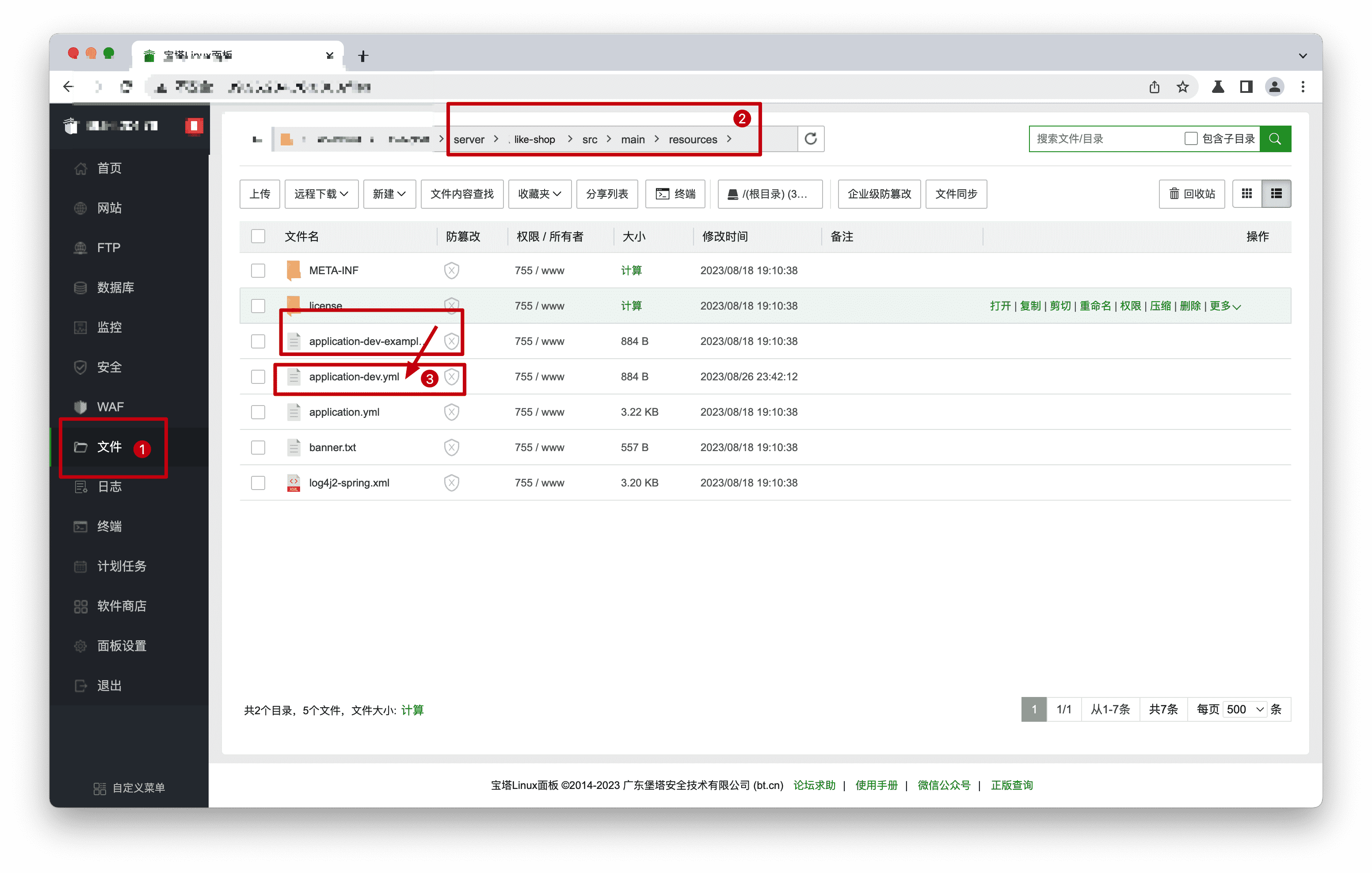Viewport: 1372px width, 873px height.
Task: Open the terminal (终端) toolbar button
Action: click(675, 194)
